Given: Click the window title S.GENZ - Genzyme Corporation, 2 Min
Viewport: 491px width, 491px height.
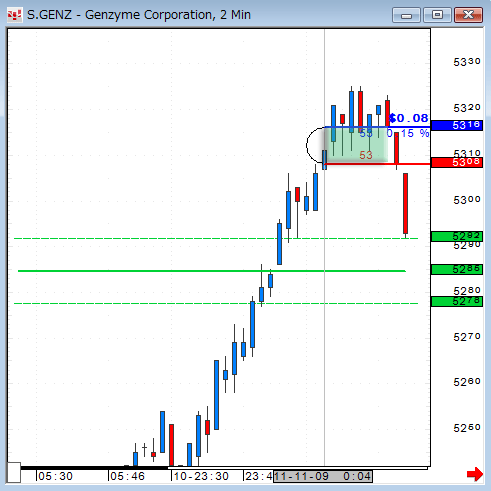Looking at the screenshot, I should [x=139, y=15].
